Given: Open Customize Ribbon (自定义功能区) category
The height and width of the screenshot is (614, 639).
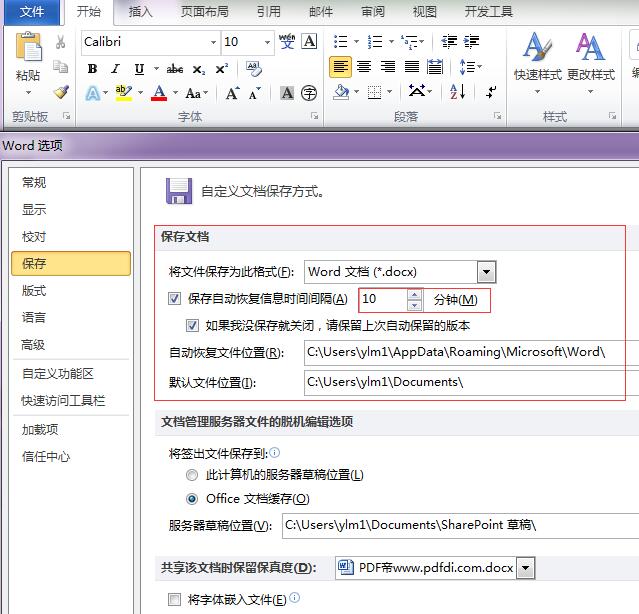Looking at the screenshot, I should coord(71,373).
